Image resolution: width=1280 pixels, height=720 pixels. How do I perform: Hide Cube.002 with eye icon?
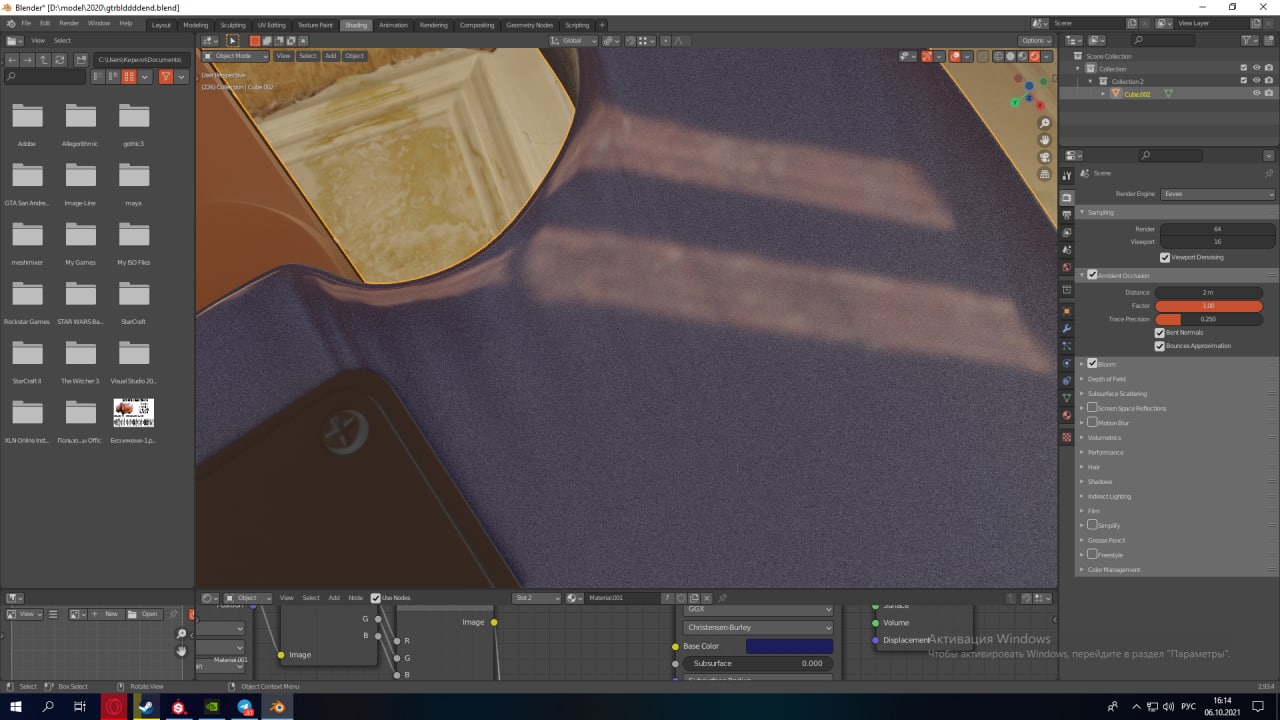(1256, 93)
